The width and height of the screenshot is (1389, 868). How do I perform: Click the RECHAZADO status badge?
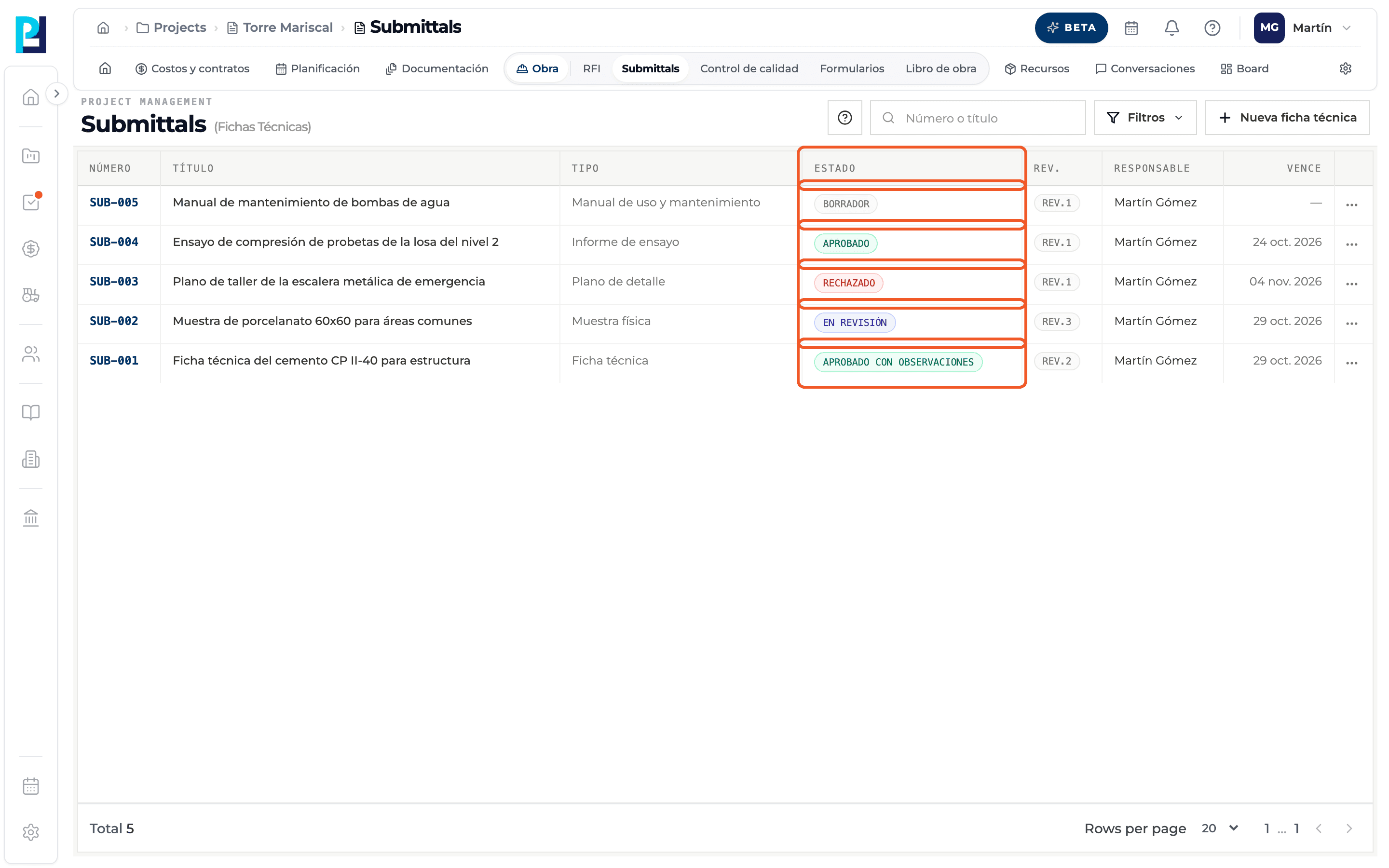848,283
